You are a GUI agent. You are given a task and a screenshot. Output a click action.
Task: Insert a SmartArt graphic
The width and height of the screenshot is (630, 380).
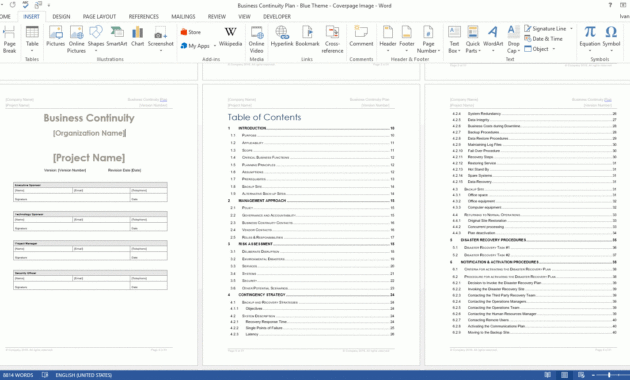[117, 36]
